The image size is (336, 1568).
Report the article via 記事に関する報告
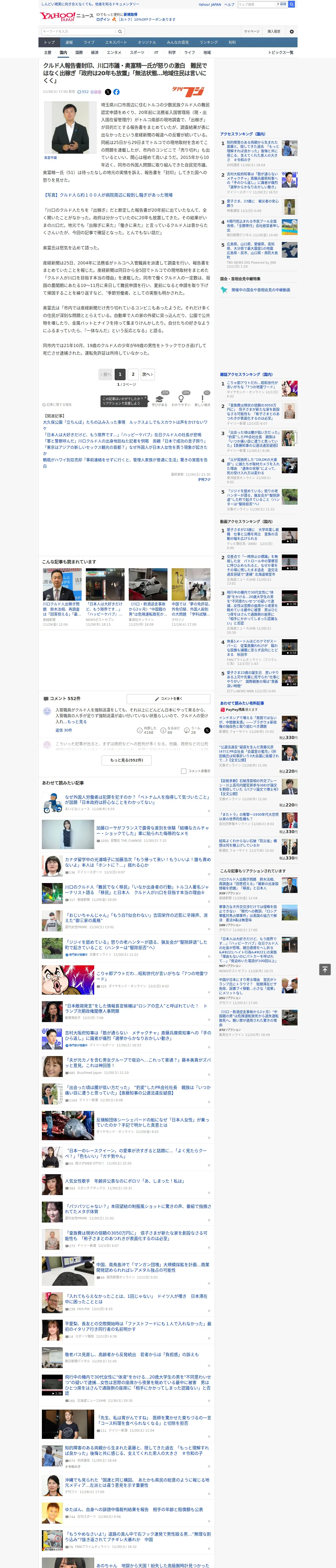coord(57,404)
